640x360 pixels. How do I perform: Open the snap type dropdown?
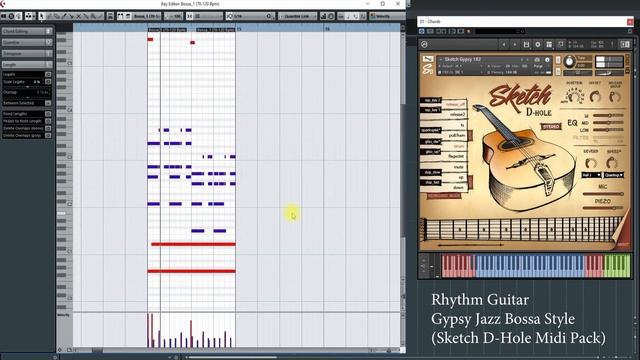tap(208, 16)
